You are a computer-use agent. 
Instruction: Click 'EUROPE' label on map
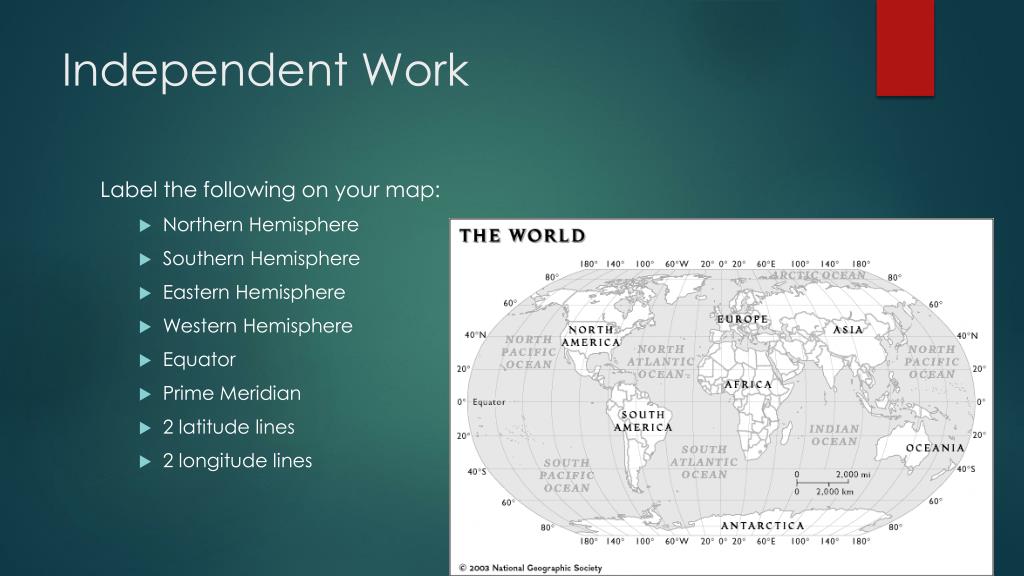tap(743, 319)
